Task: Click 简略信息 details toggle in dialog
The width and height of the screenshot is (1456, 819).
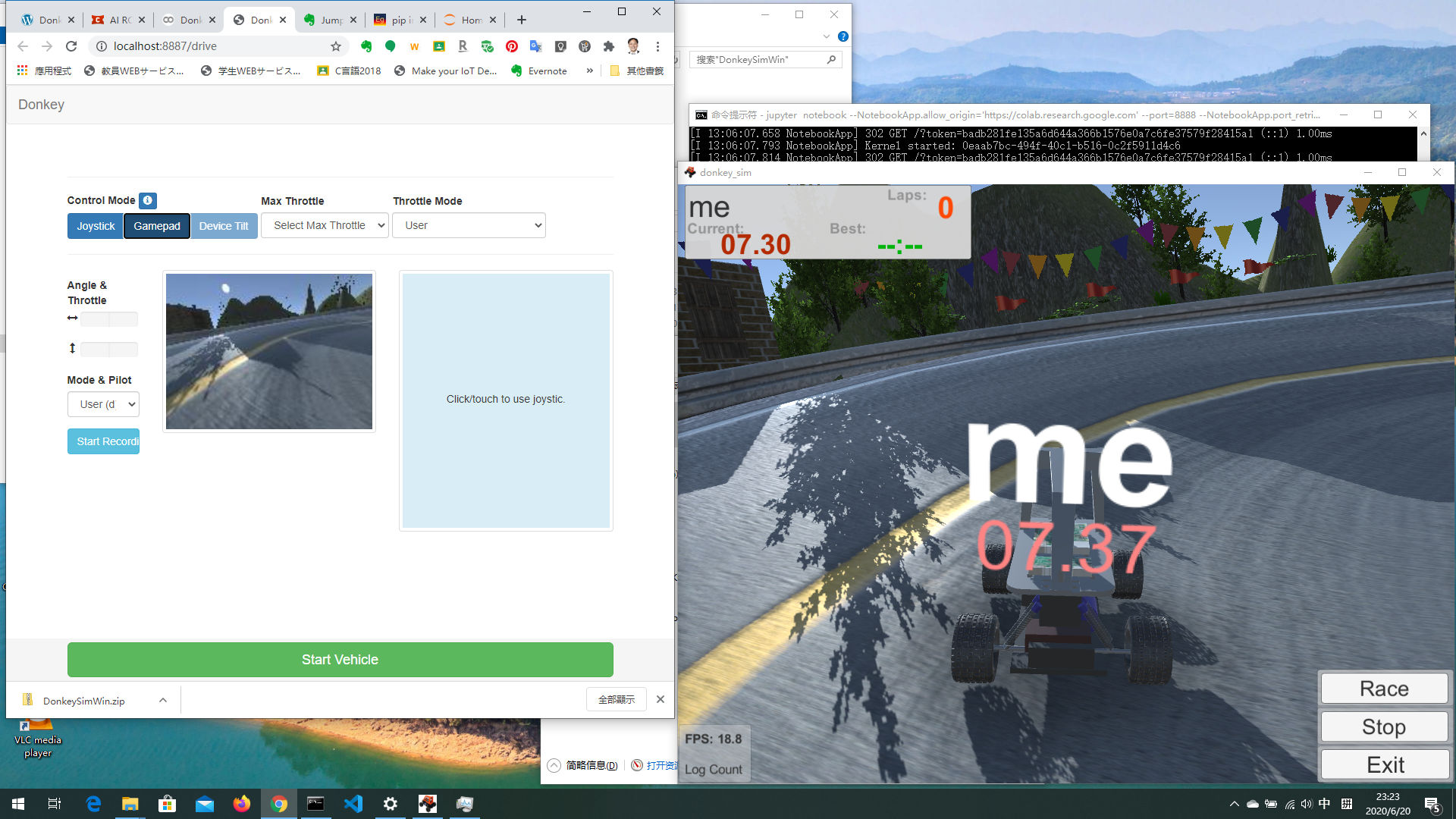Action: coord(583,765)
